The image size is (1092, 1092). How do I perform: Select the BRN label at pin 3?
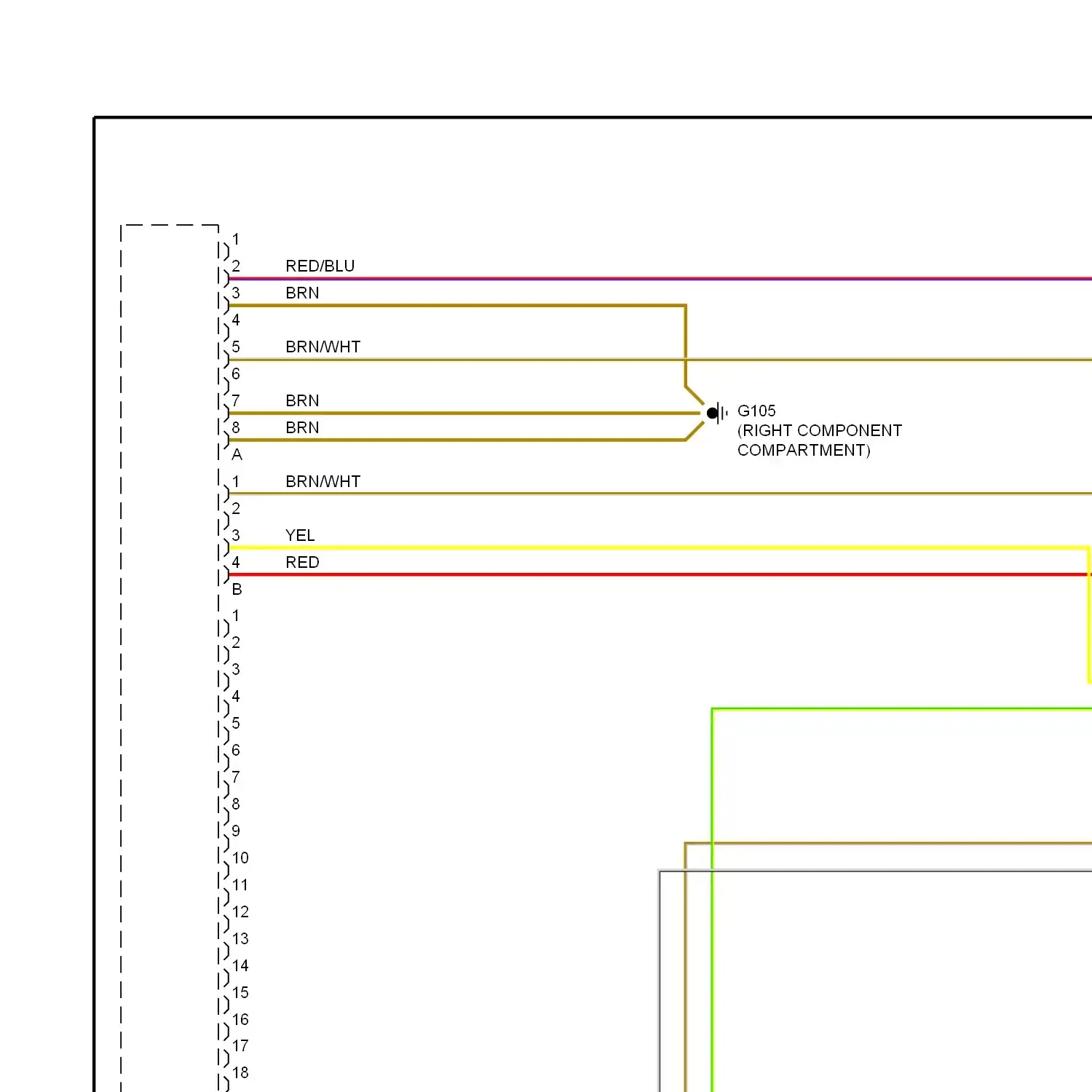[x=302, y=293]
